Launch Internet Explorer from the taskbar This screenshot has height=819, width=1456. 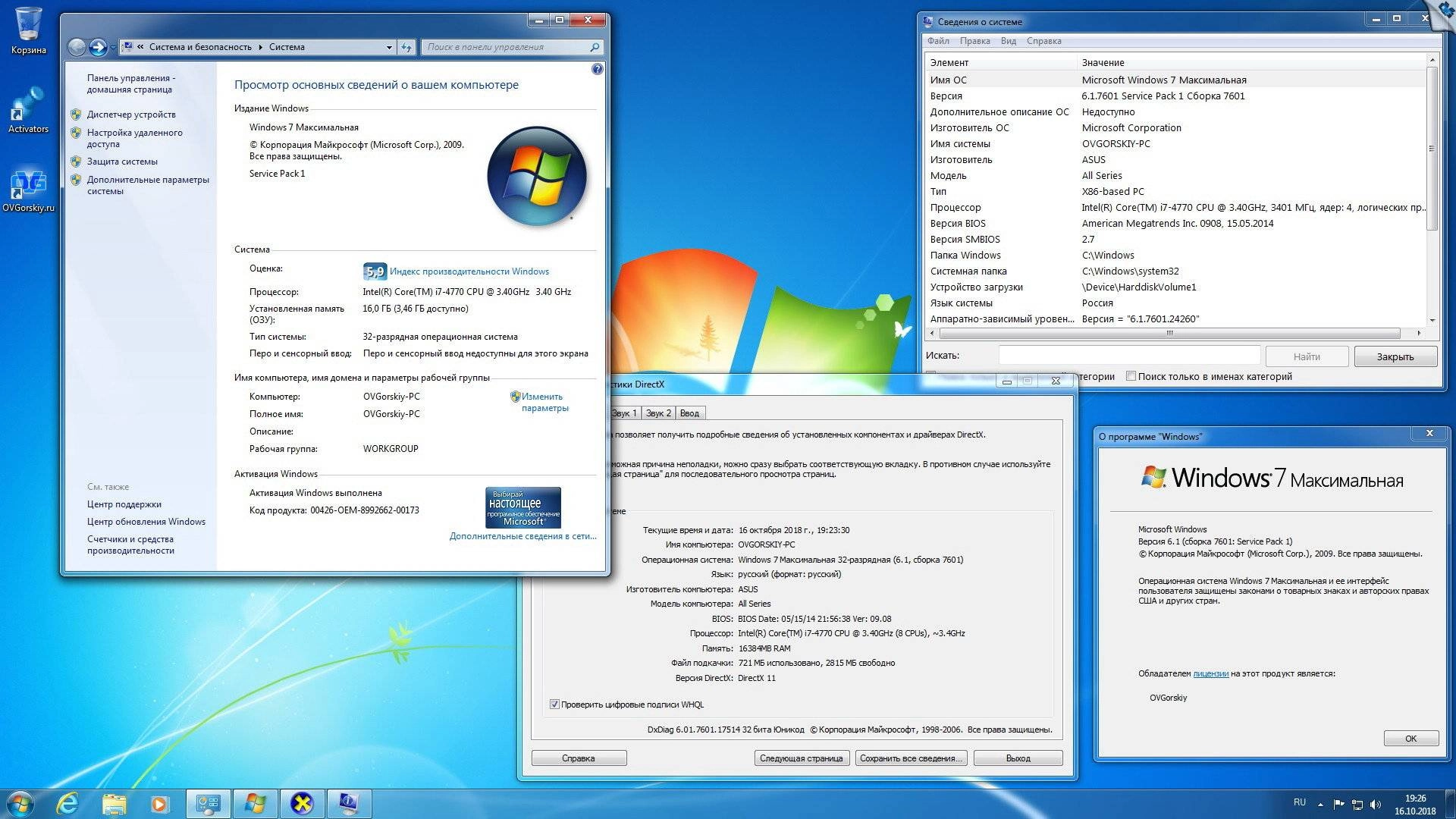[67, 804]
